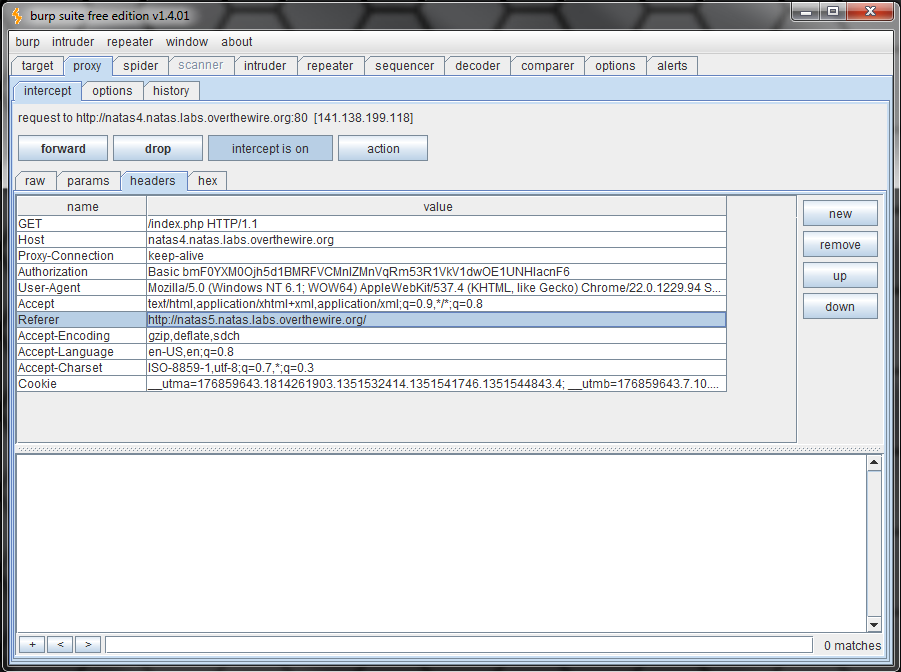Go to next search match '>'
The width and height of the screenshot is (901, 672).
click(88, 644)
